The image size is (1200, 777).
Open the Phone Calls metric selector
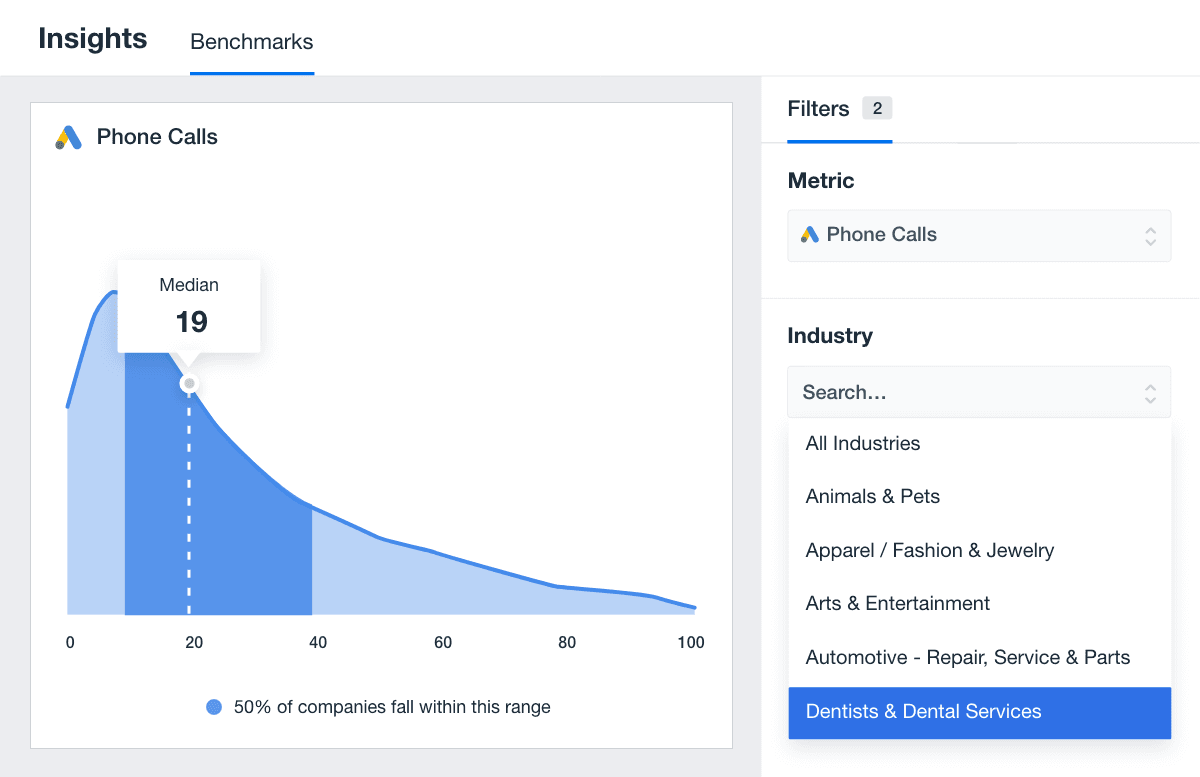point(978,236)
